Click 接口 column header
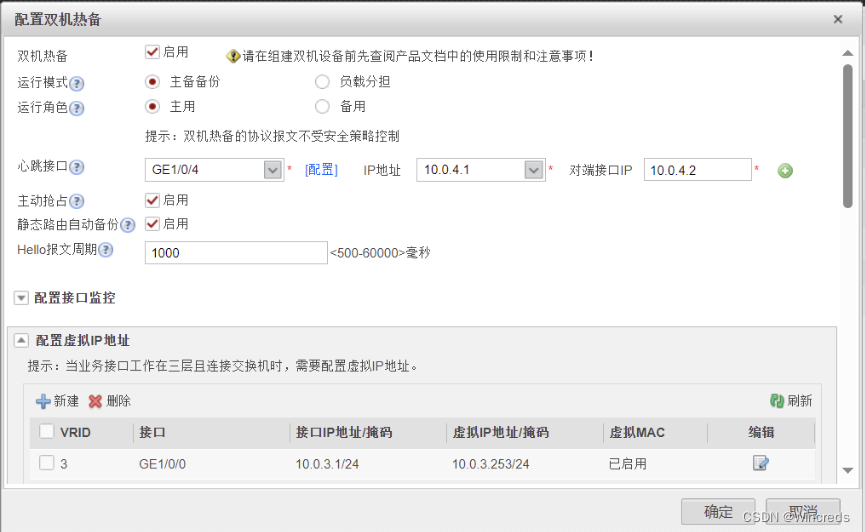Viewport: 865px width, 532px height. pos(152,432)
